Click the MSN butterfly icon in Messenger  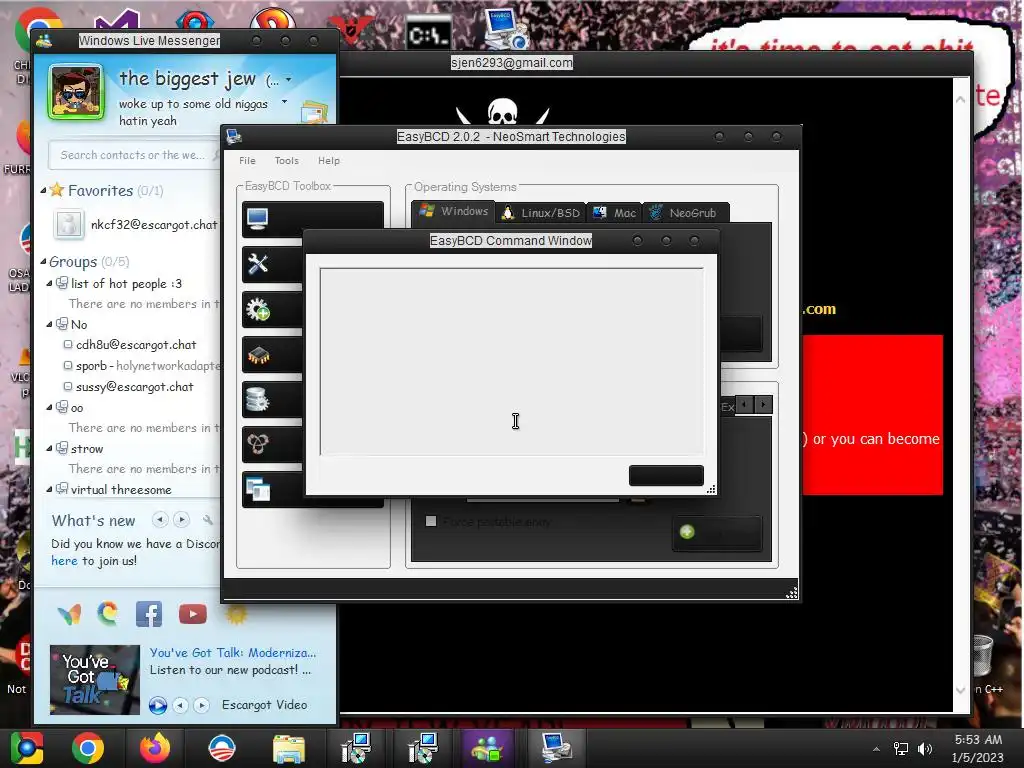click(69, 614)
